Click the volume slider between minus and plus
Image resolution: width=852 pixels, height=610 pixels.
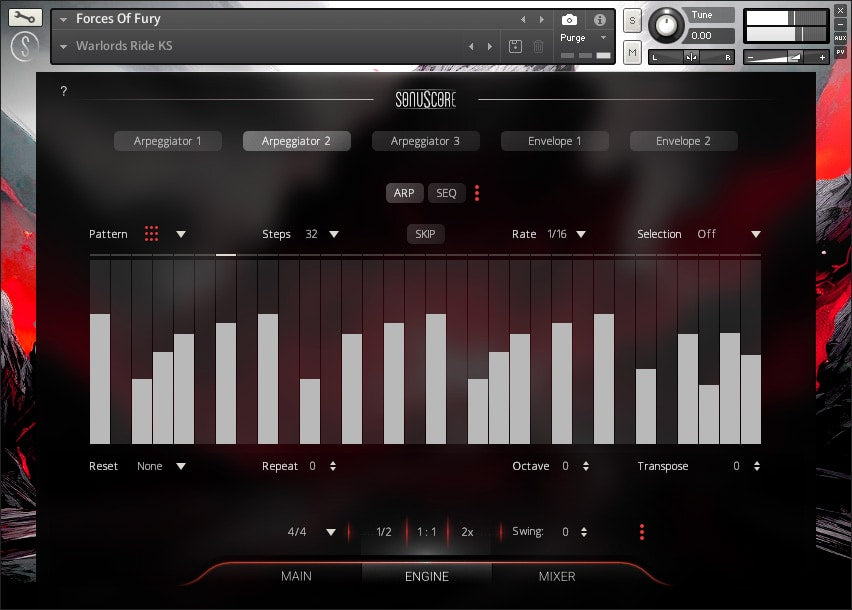tap(786, 57)
